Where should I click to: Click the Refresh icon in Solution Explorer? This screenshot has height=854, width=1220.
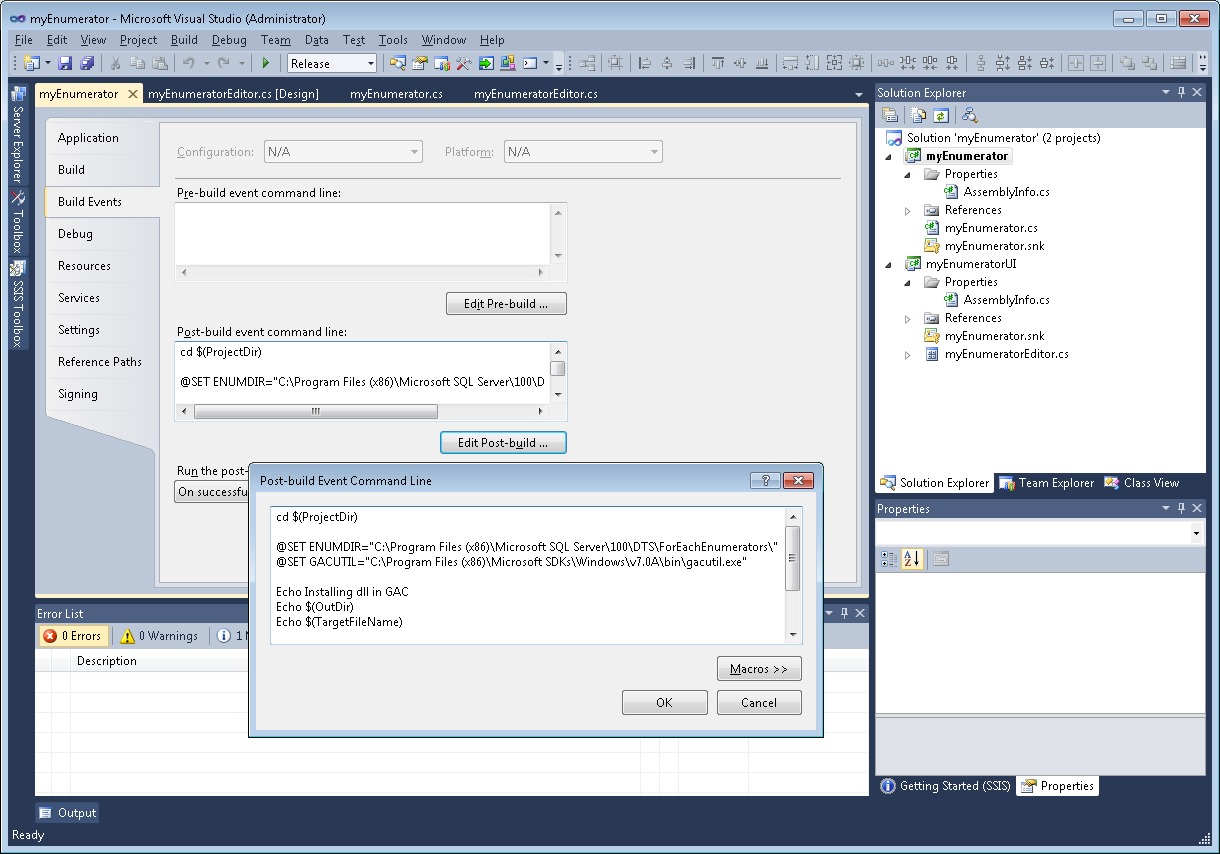tap(941, 115)
